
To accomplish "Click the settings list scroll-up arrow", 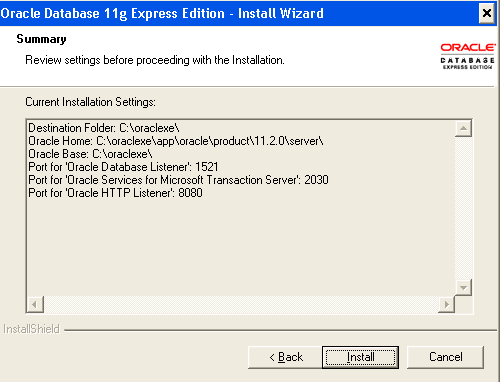I will (x=463, y=129).
